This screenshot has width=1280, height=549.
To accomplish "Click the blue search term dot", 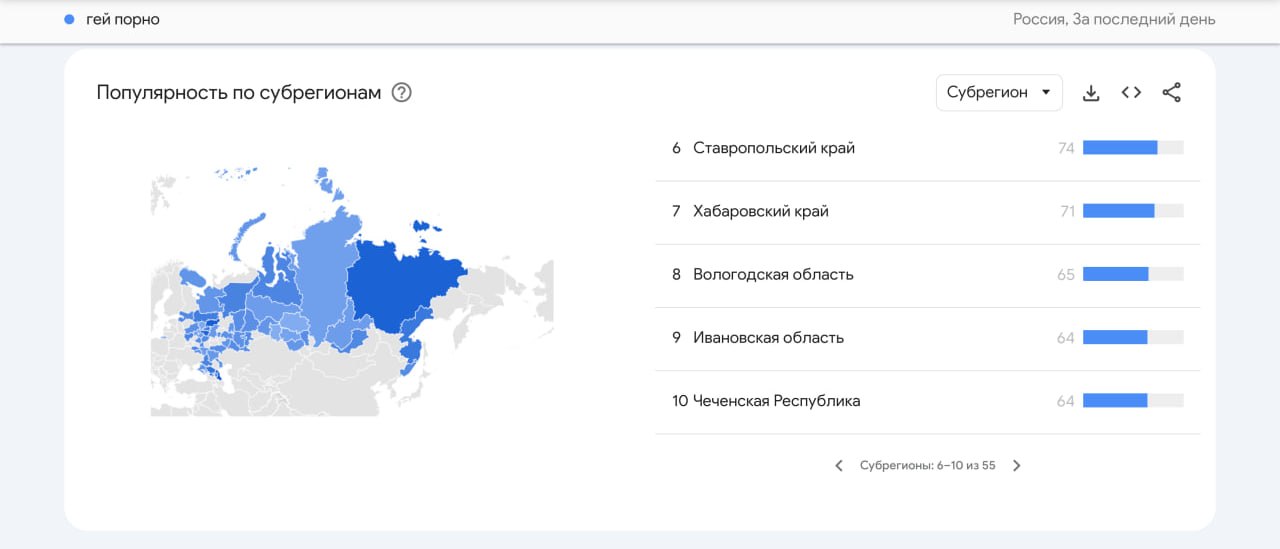I will [x=69, y=19].
